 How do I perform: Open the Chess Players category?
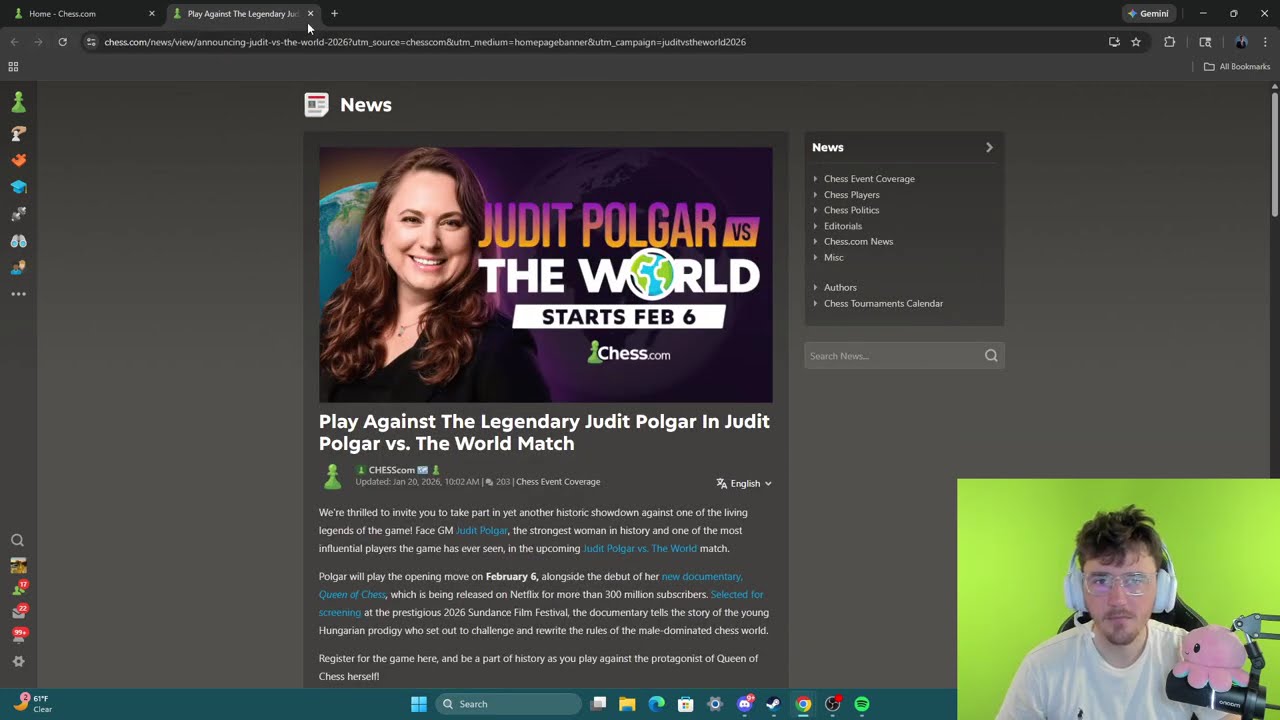[852, 195]
